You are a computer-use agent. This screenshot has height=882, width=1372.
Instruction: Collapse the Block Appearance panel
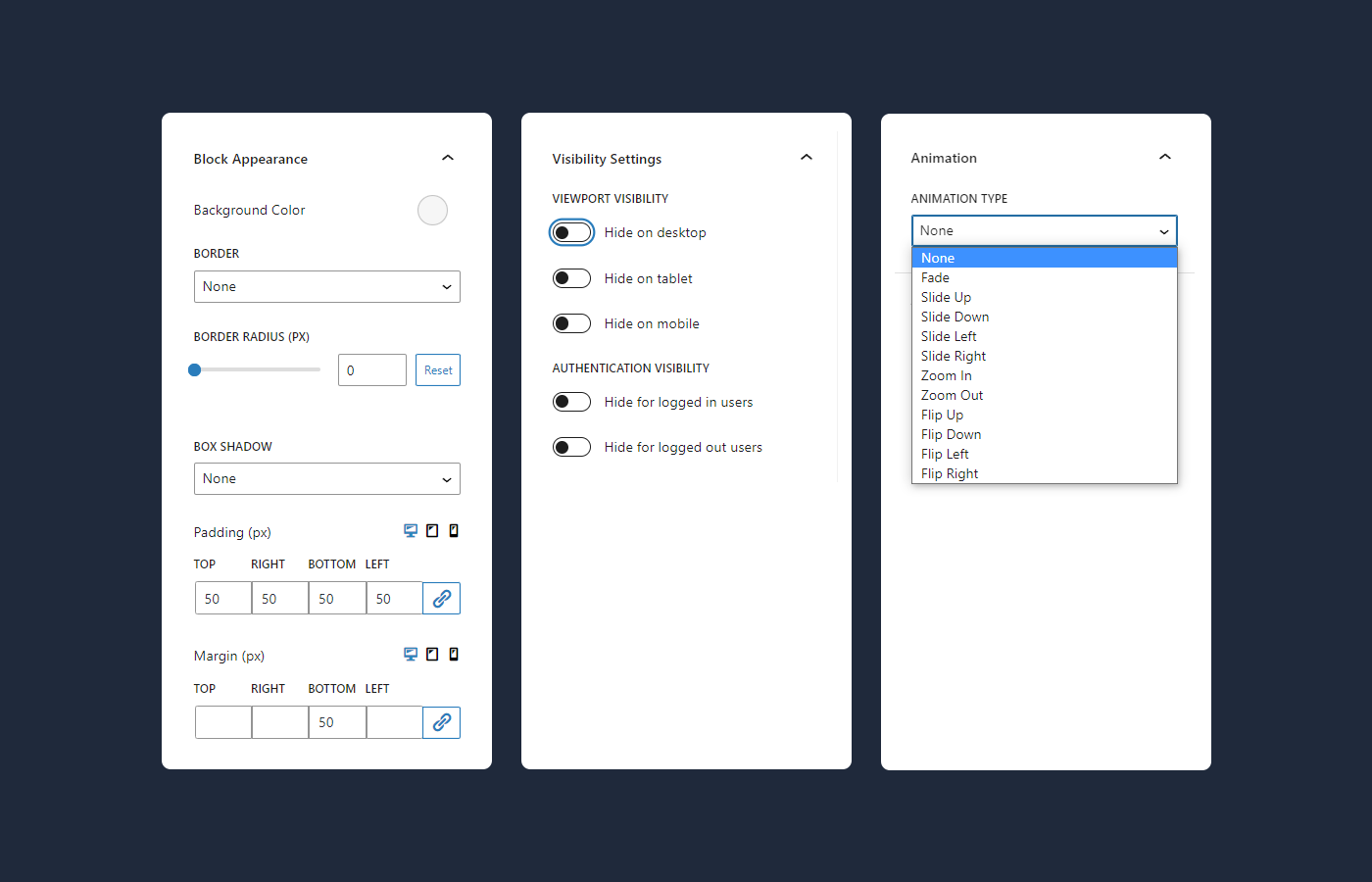pos(448,158)
